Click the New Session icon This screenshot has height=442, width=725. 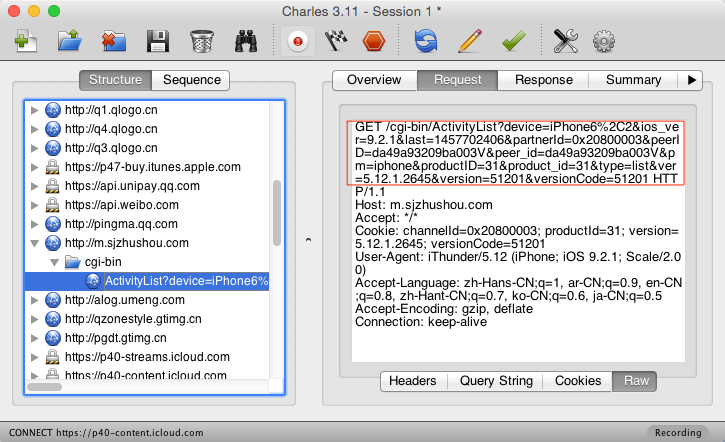[25, 41]
